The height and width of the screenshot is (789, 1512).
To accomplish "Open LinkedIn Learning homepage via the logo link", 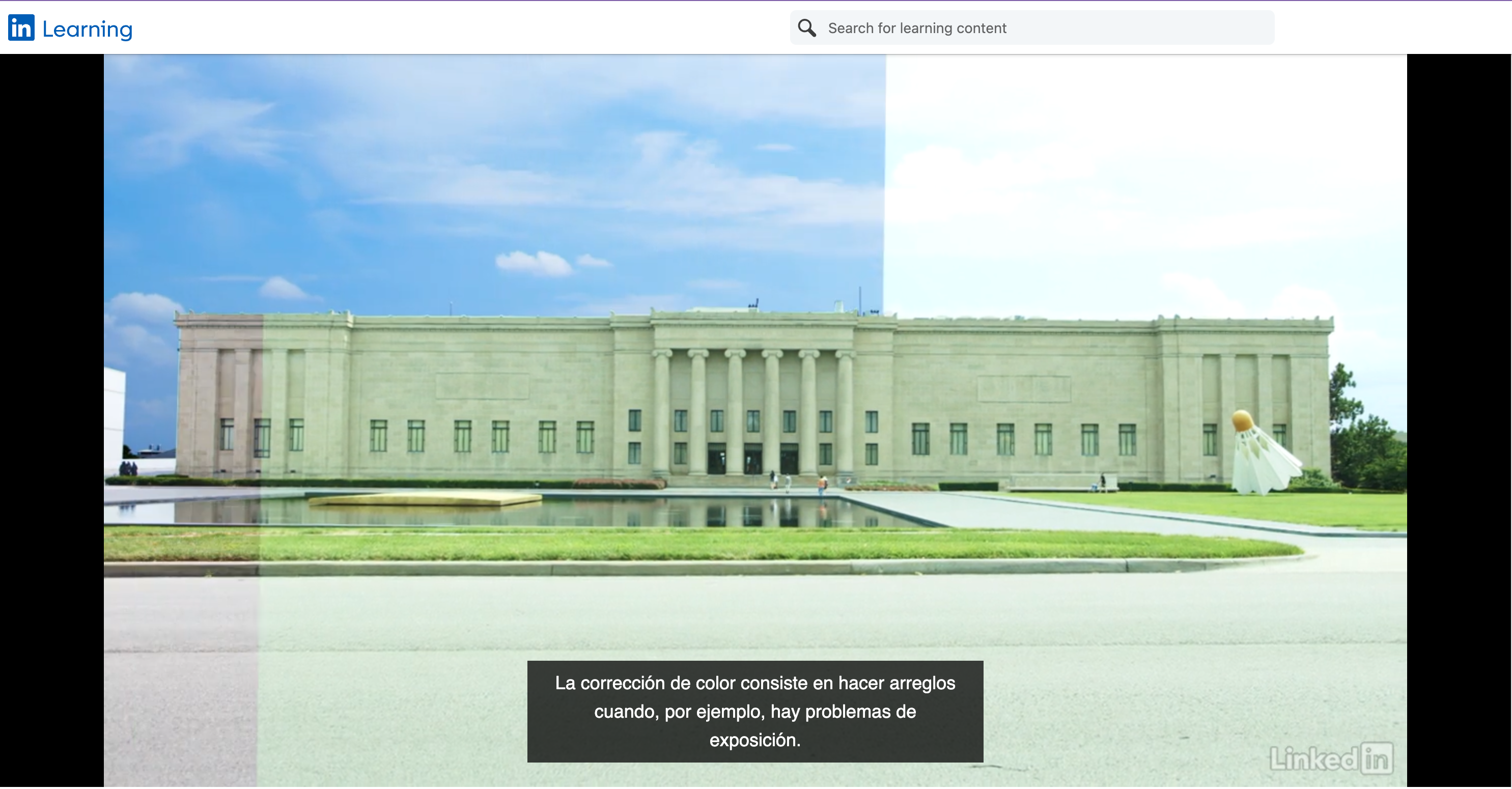I will pos(69,27).
